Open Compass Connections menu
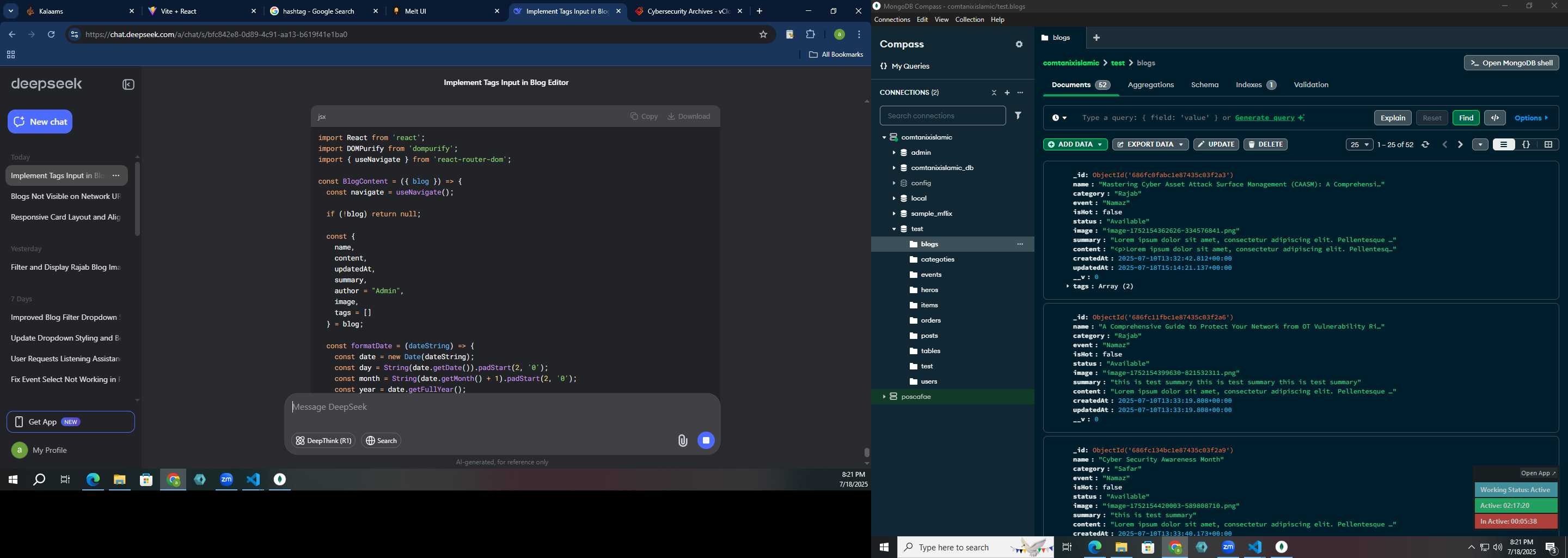Viewport: 1568px width, 558px height. (892, 20)
